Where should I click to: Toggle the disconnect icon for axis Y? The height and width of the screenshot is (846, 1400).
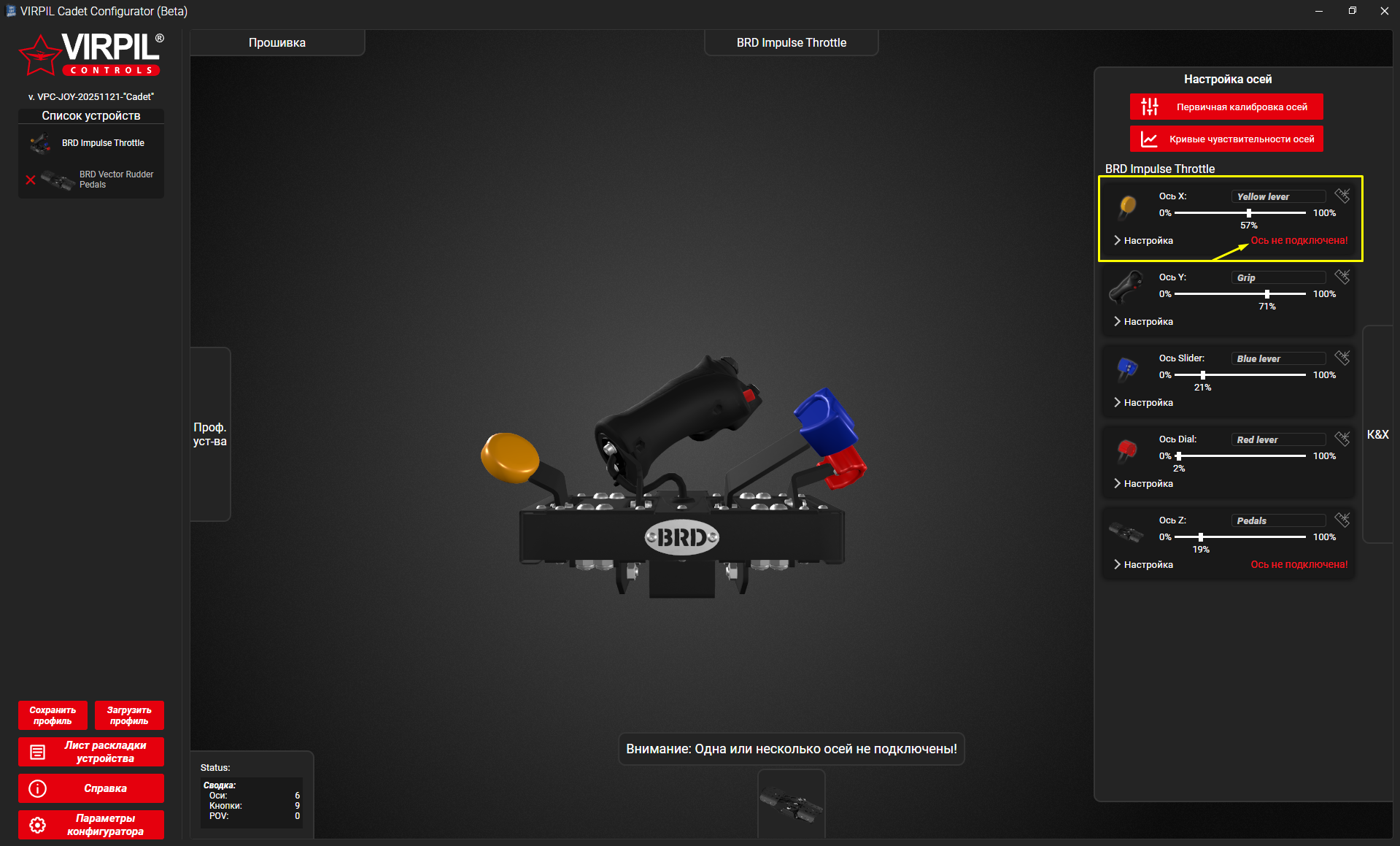[x=1342, y=277]
